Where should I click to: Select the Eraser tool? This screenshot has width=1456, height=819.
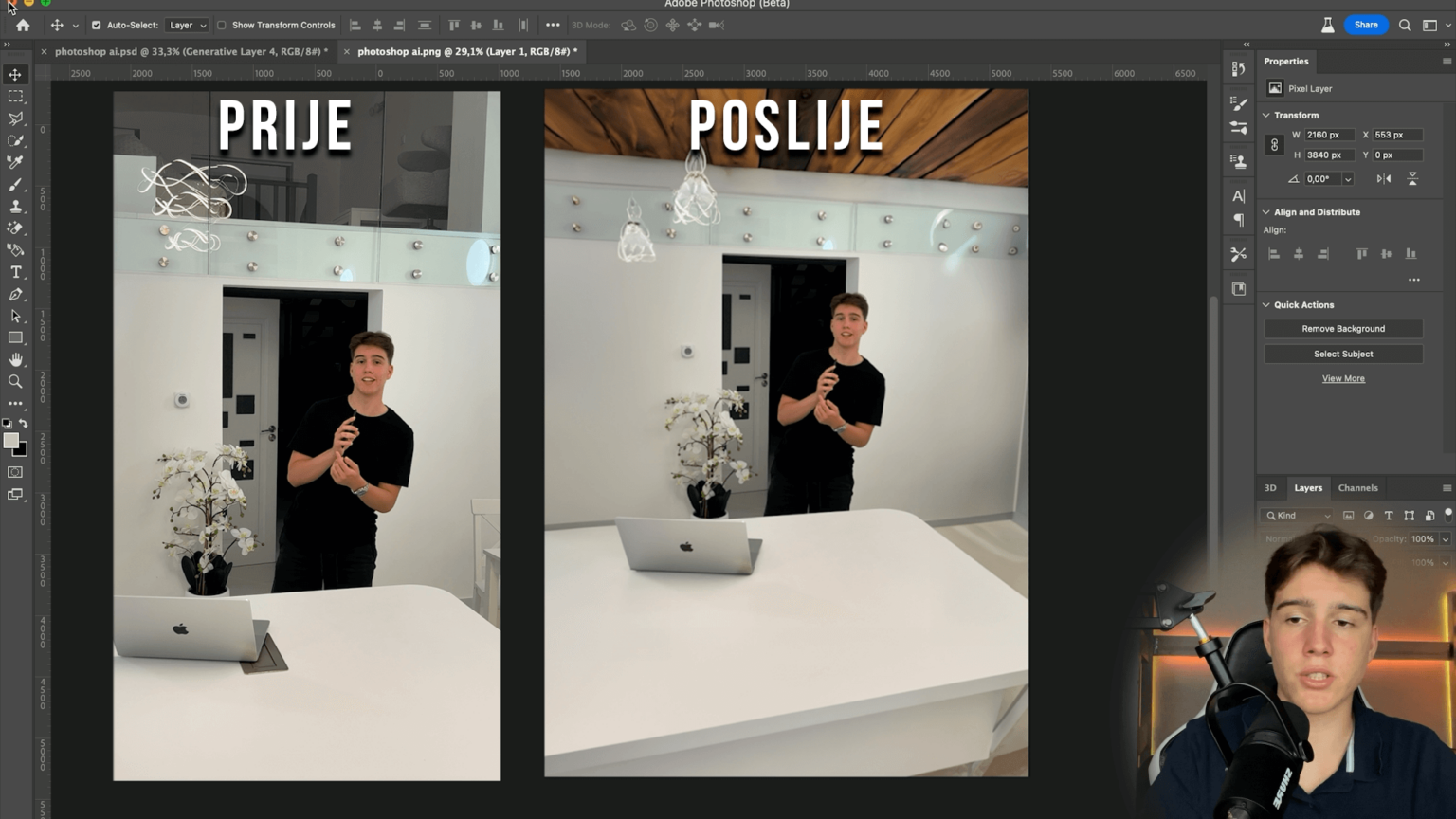(x=15, y=227)
